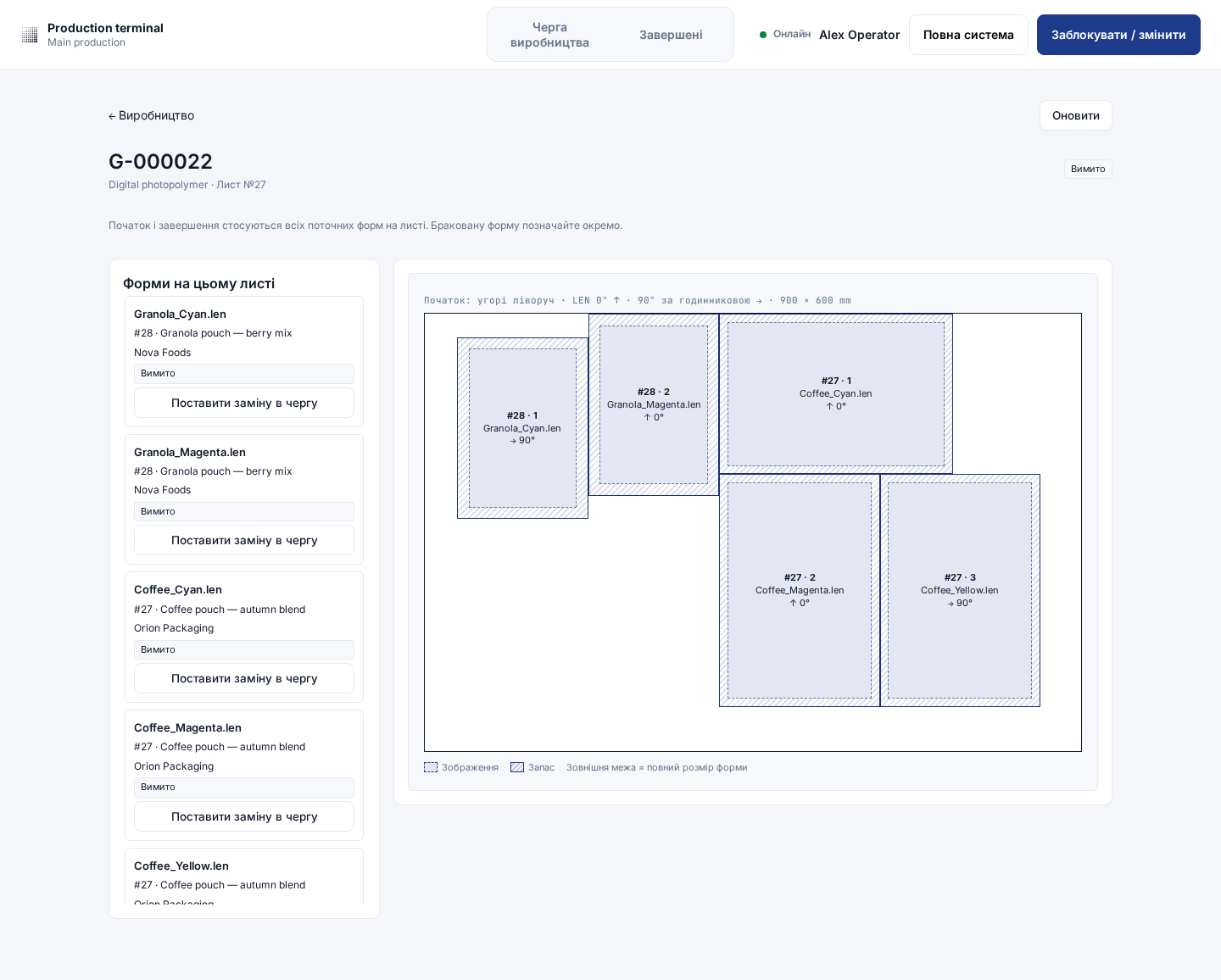Image resolution: width=1221 pixels, height=980 pixels.
Task: Click the Granola_Magenta.len title in the forms list
Action: pyautogui.click(x=190, y=452)
